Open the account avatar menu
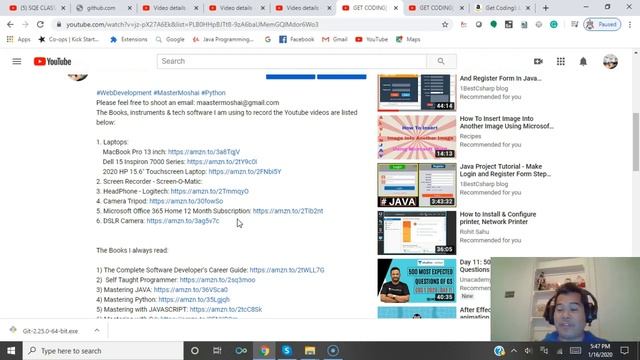Image resolution: width=640 pixels, height=360 pixels. point(610,61)
